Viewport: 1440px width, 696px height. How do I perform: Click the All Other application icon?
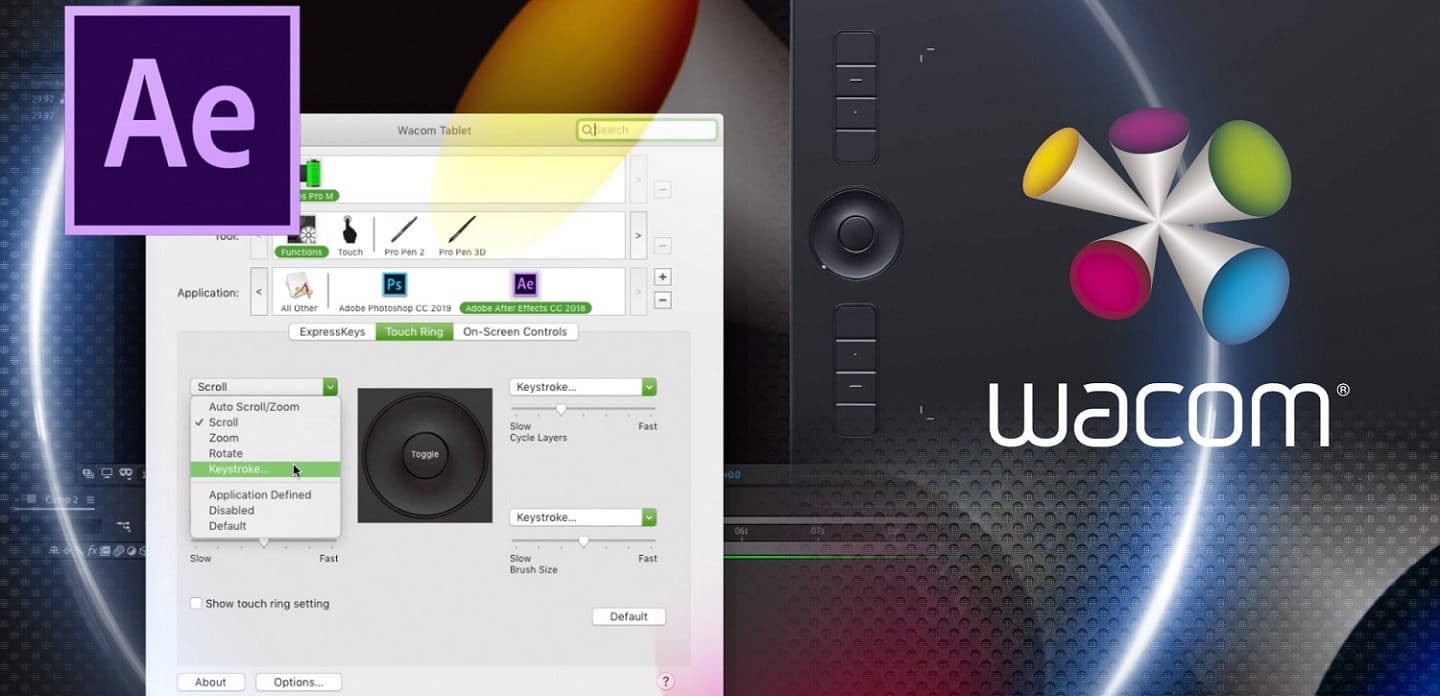point(298,285)
